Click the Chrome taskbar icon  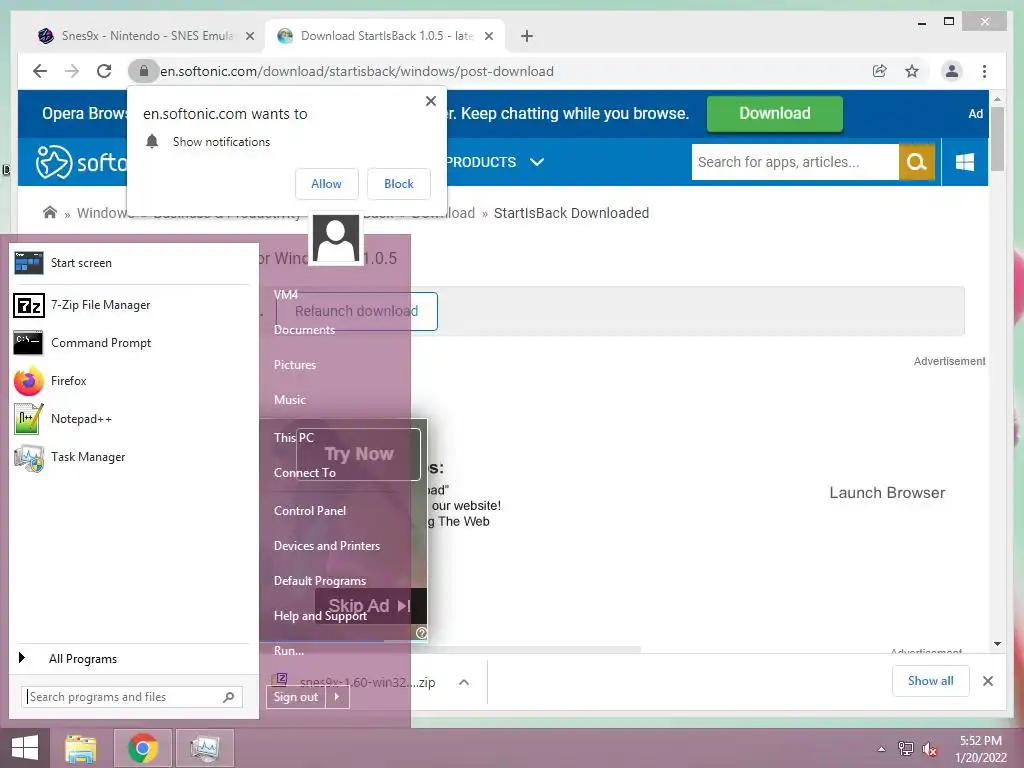coord(143,748)
